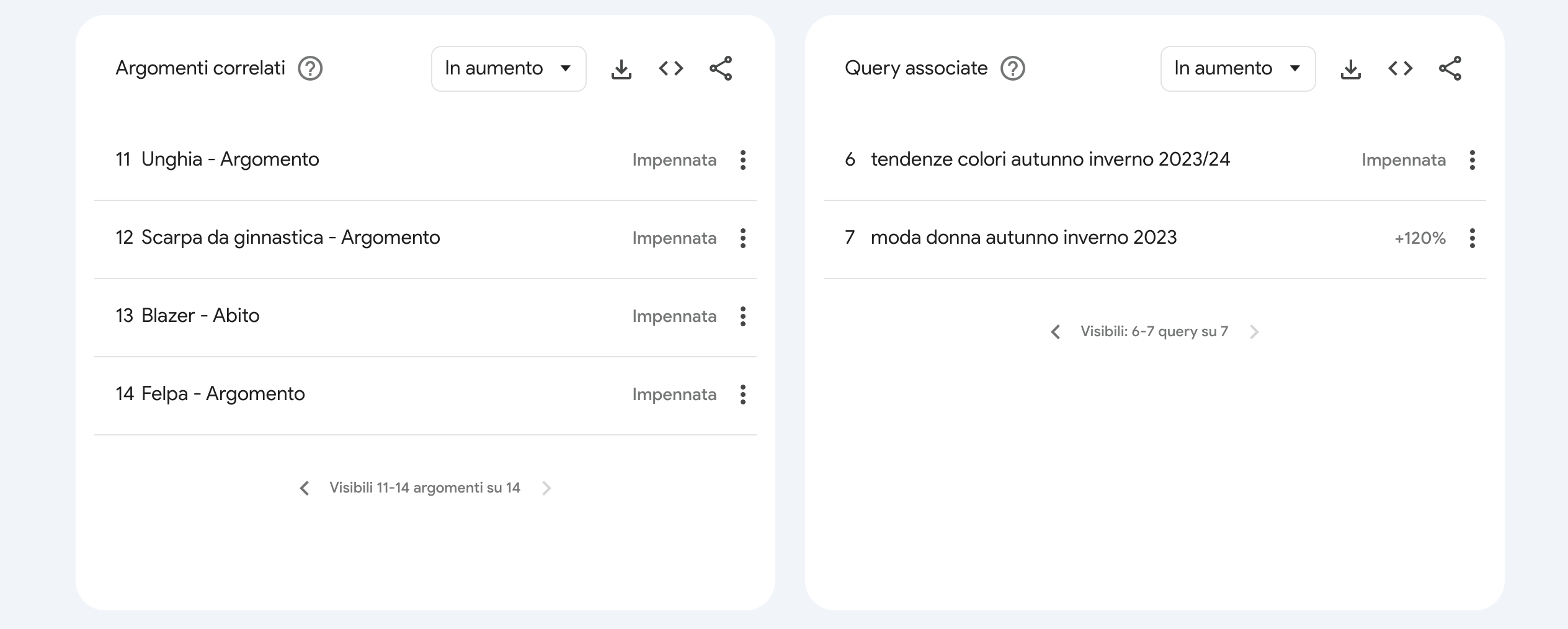Open help for Argomenti correlati
The width and height of the screenshot is (1568, 629).
coord(310,69)
